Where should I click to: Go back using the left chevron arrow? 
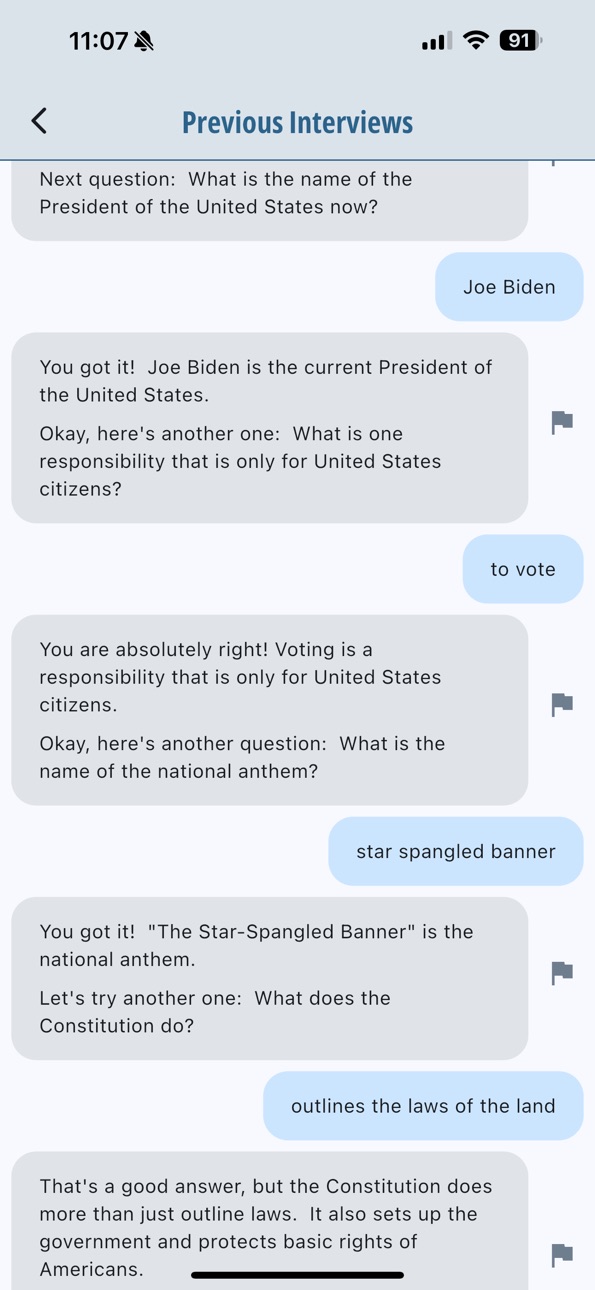click(x=39, y=121)
